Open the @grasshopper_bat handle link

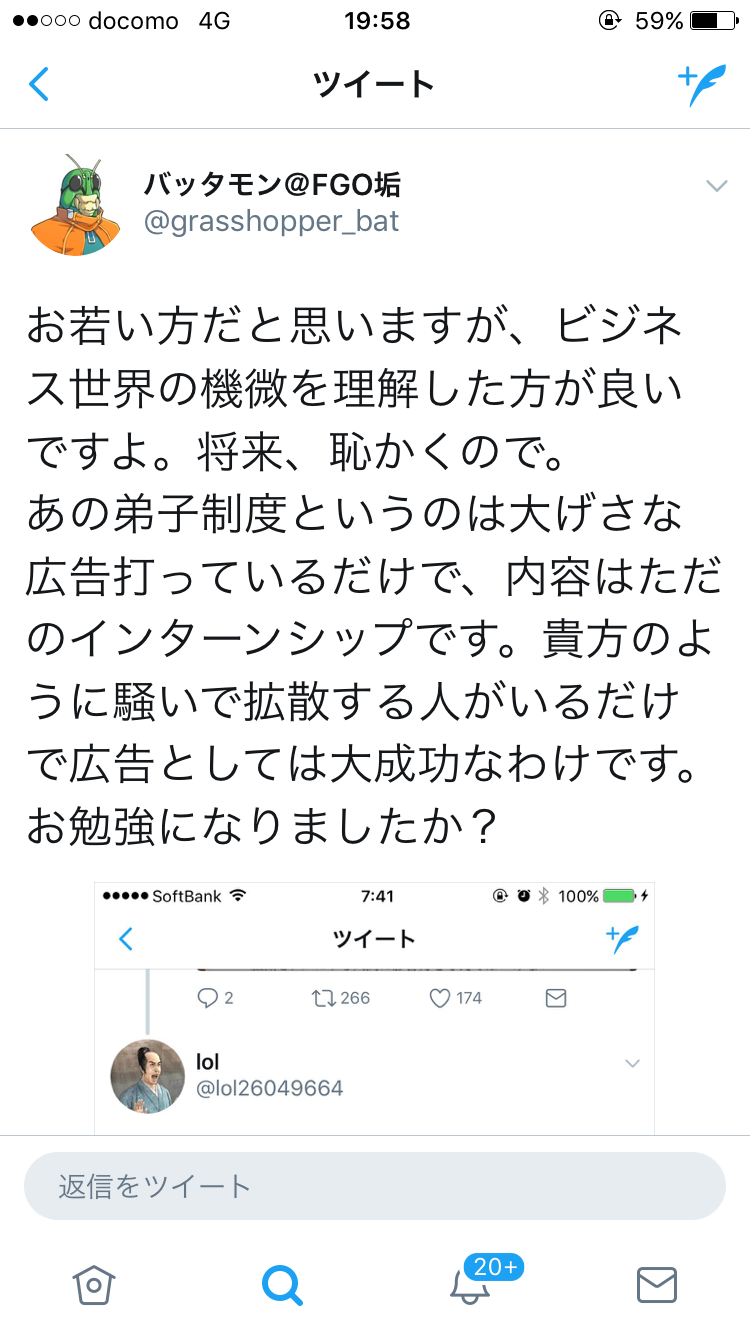pyautogui.click(x=272, y=221)
